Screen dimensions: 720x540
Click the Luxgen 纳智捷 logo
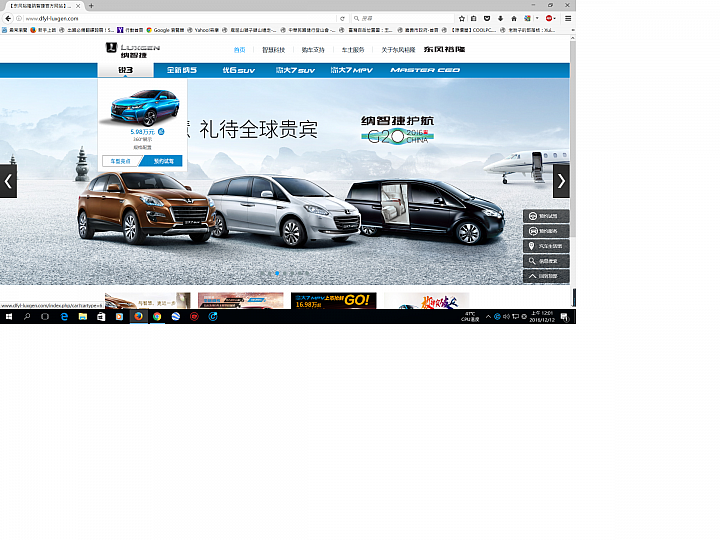point(133,50)
